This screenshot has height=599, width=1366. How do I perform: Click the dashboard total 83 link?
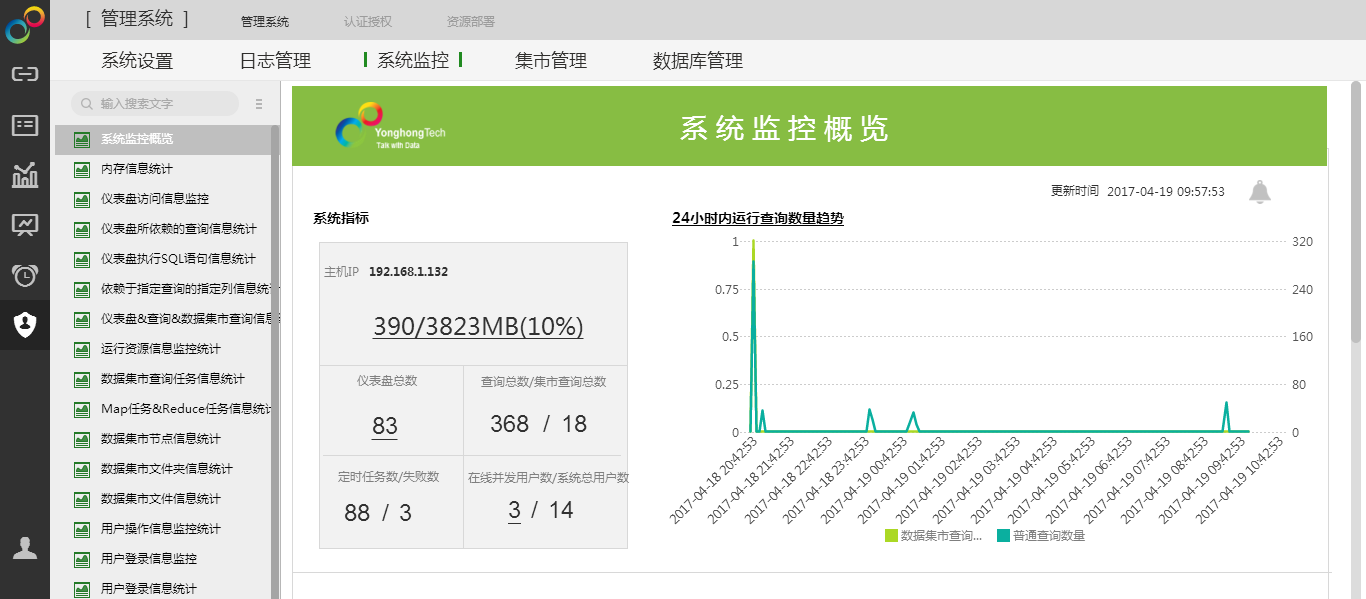pos(385,426)
